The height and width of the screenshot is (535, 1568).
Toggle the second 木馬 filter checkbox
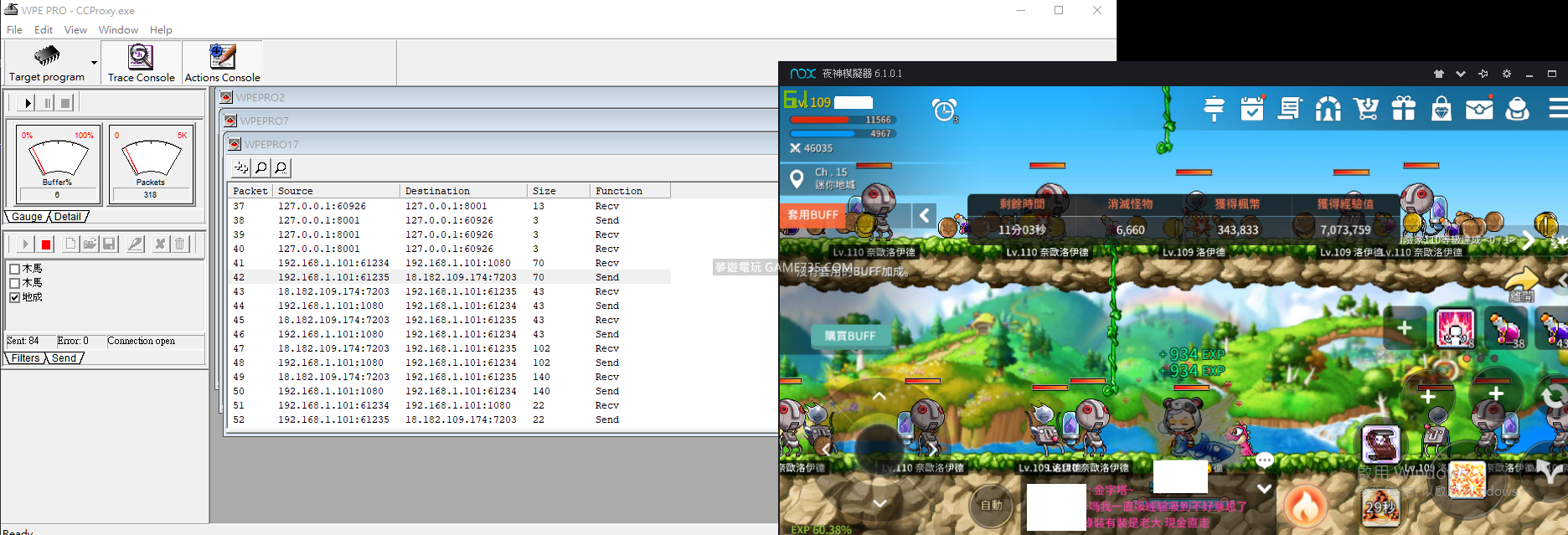click(x=14, y=283)
